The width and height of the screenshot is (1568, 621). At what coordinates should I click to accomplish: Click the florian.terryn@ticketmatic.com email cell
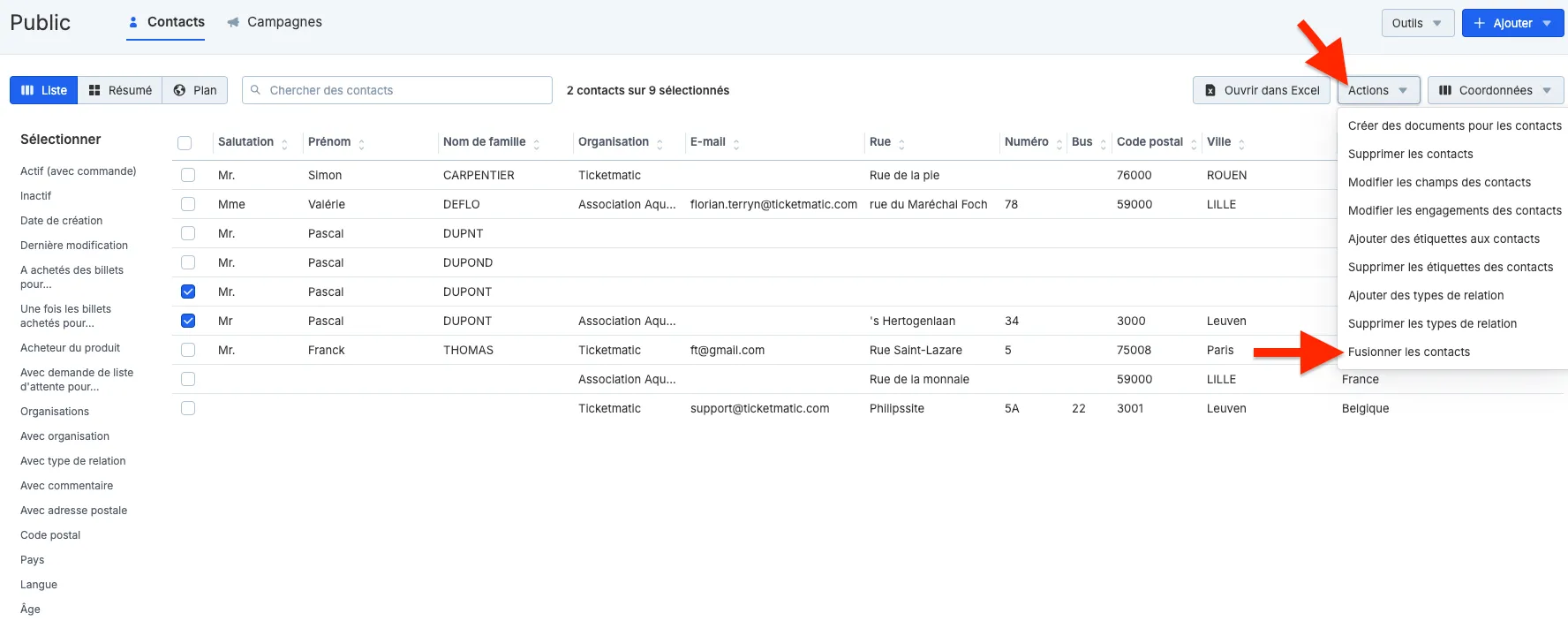click(773, 204)
